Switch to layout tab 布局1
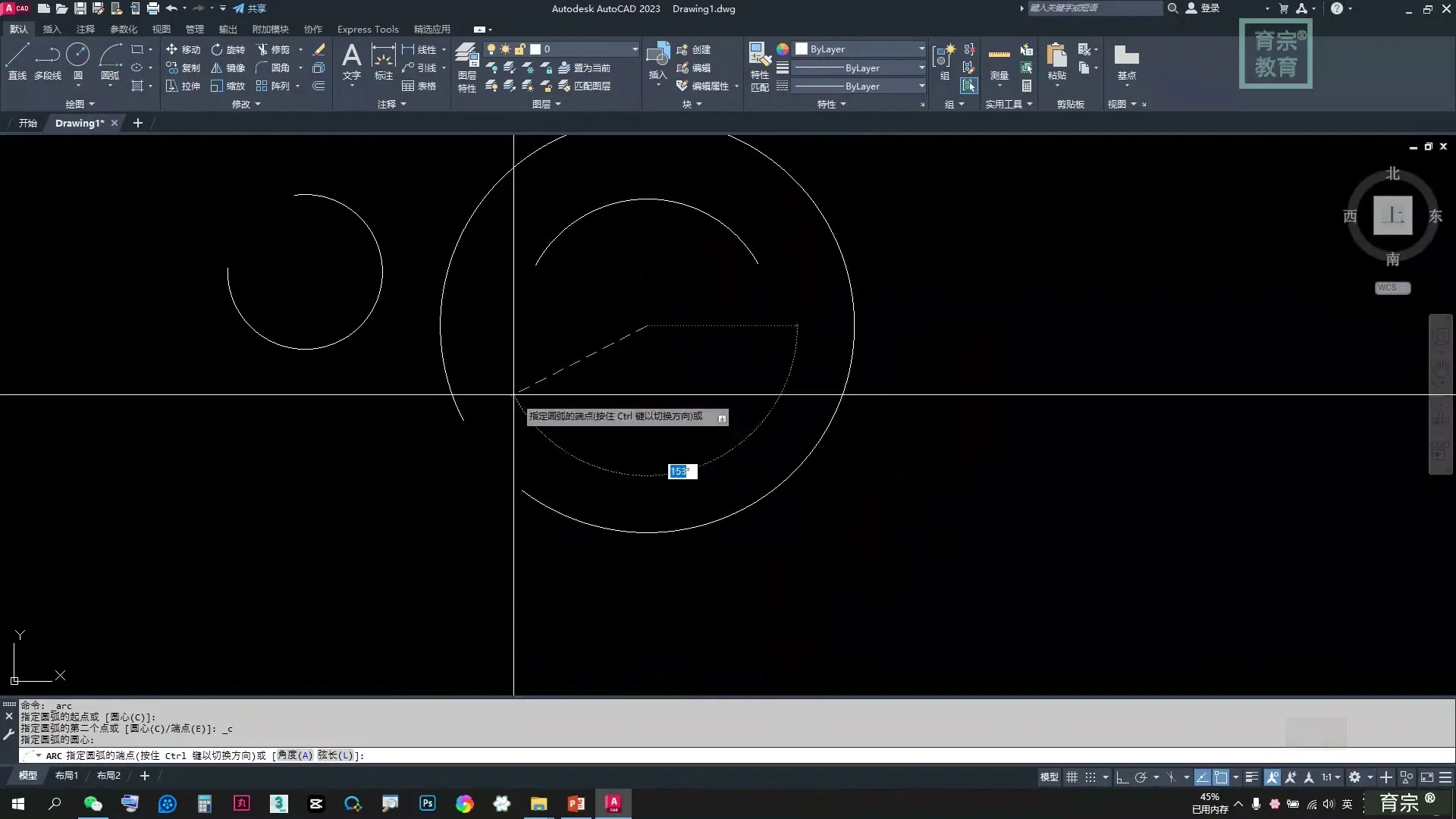 pyautogui.click(x=67, y=776)
